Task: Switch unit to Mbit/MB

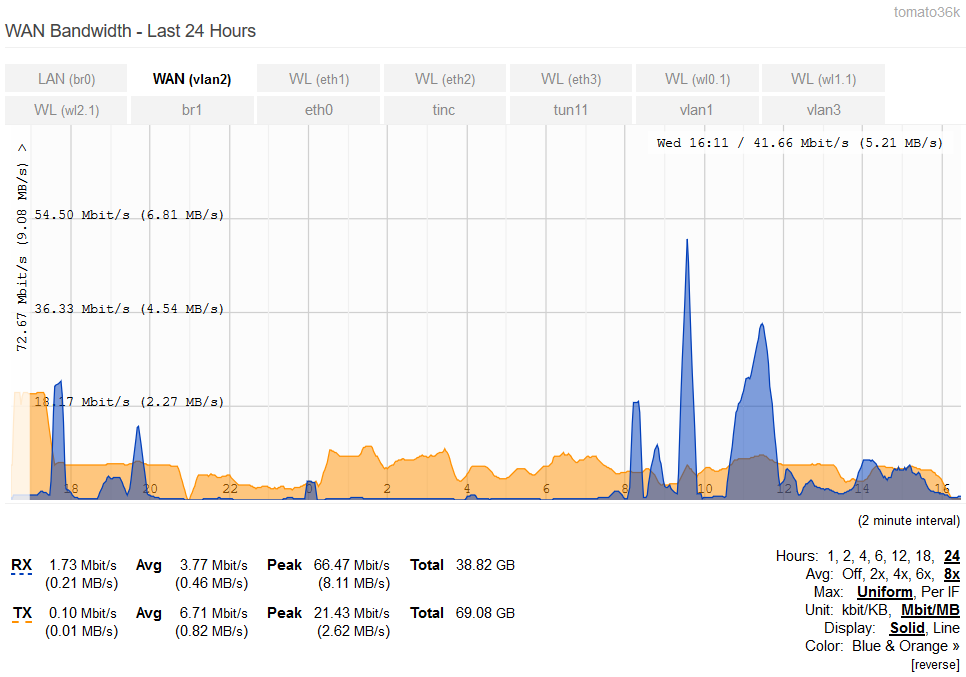Action: point(930,610)
